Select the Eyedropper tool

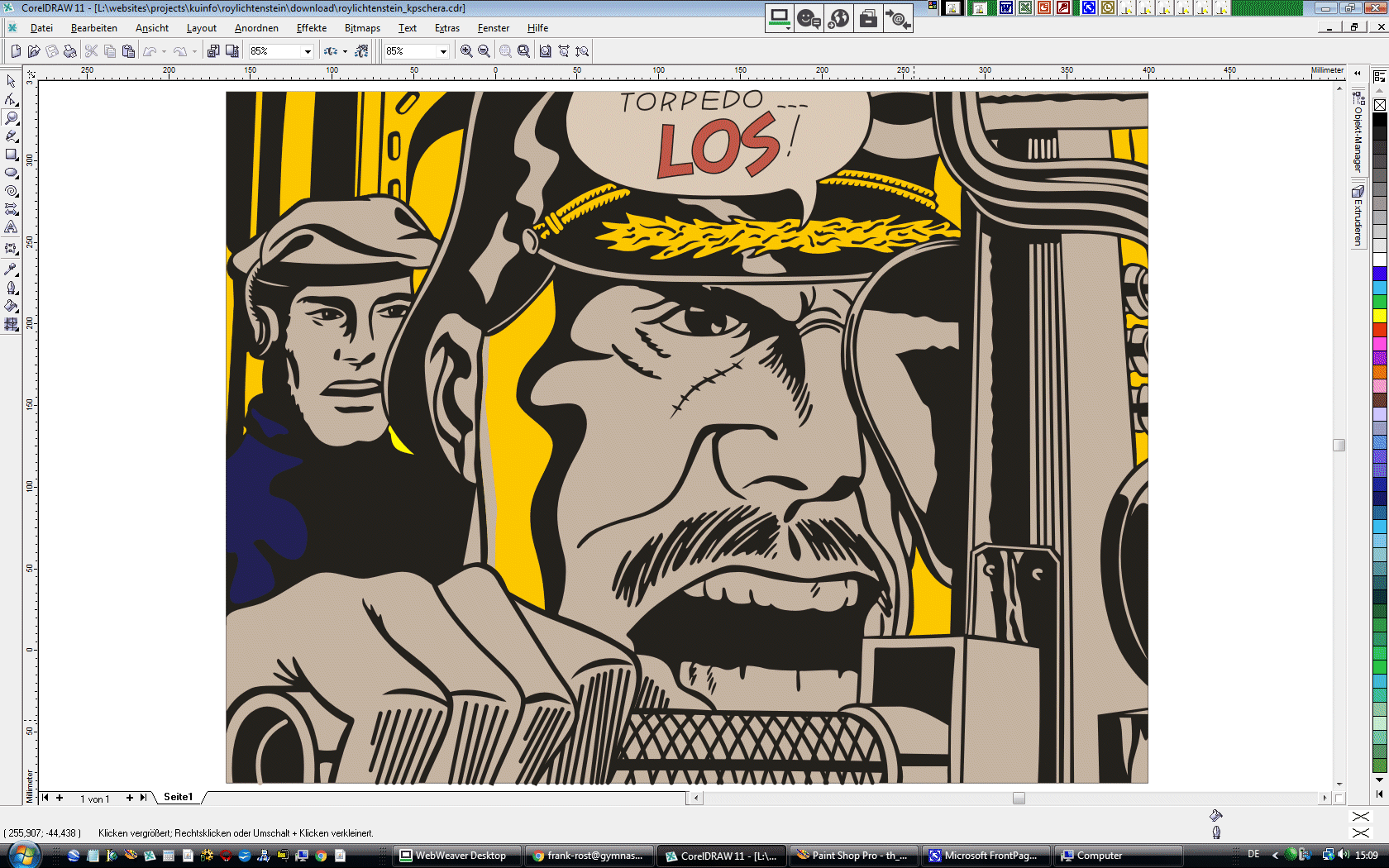pyautogui.click(x=11, y=269)
